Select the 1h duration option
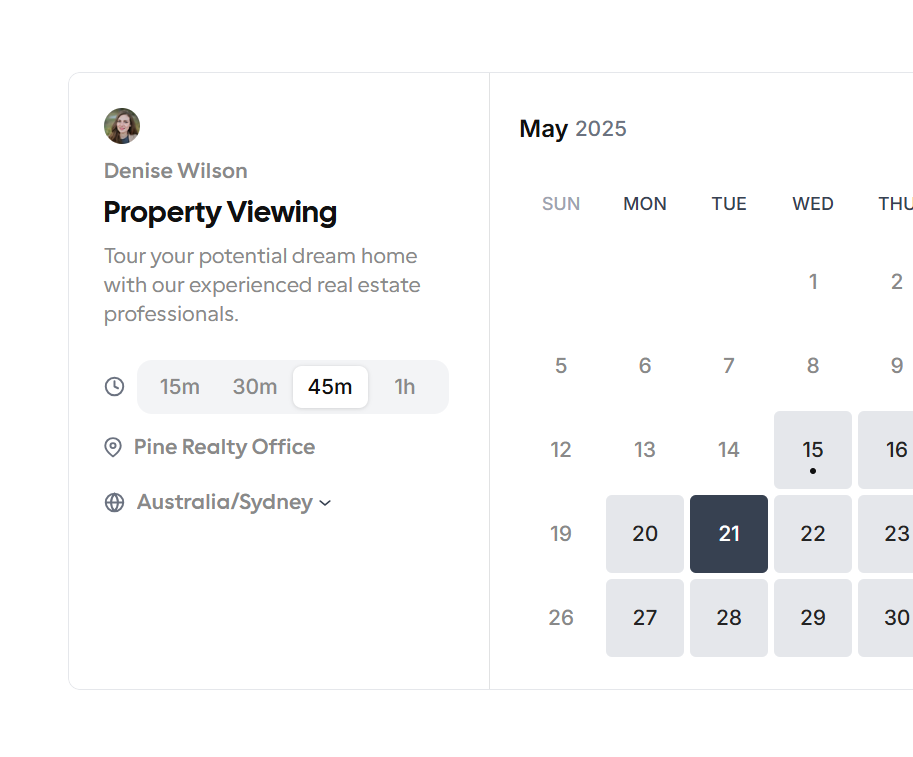Viewport: 913px width, 757px height. click(x=405, y=387)
